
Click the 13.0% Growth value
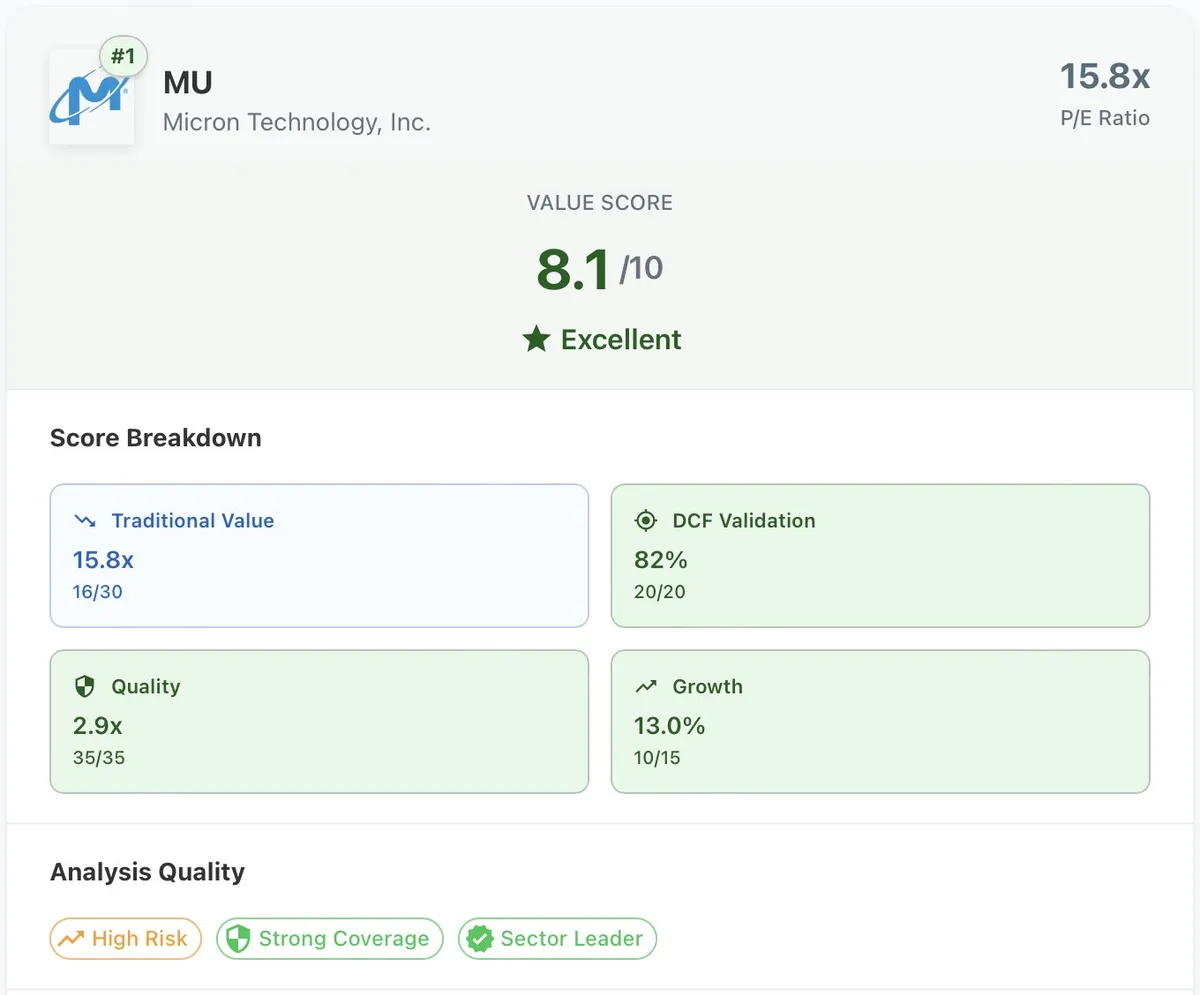click(670, 725)
